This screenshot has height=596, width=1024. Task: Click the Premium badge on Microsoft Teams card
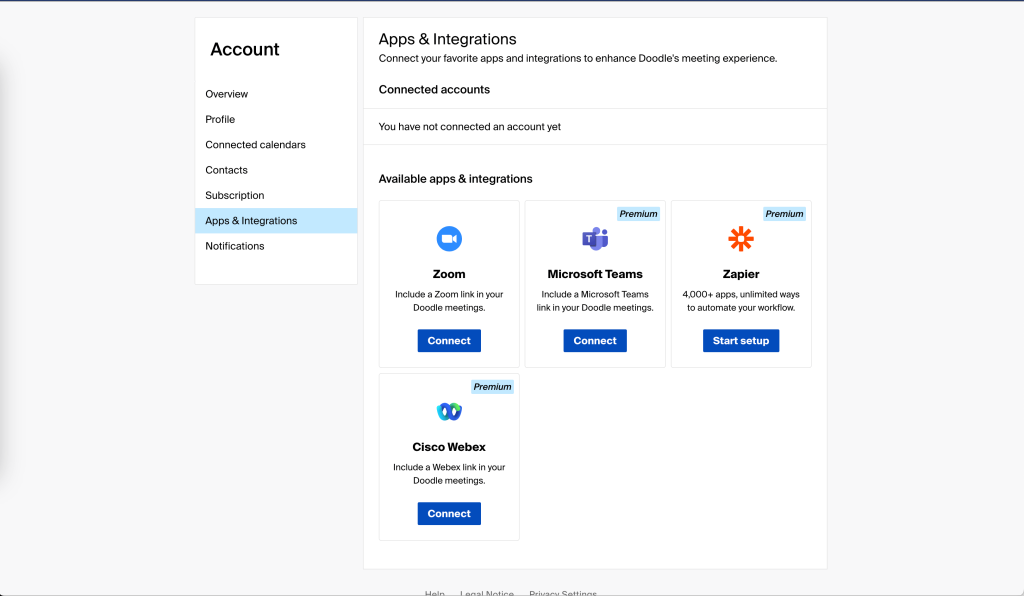[x=638, y=214]
